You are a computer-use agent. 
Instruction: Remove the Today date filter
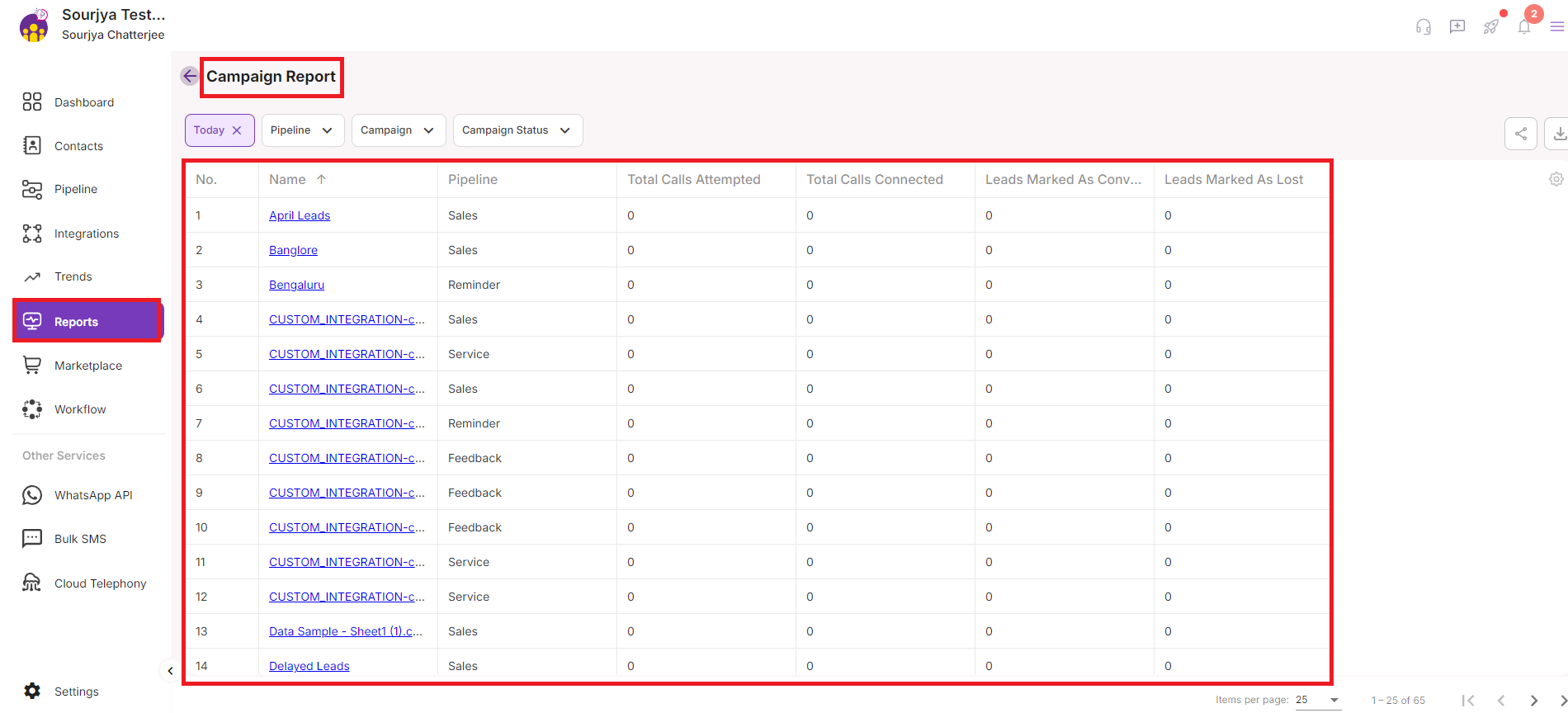(237, 130)
